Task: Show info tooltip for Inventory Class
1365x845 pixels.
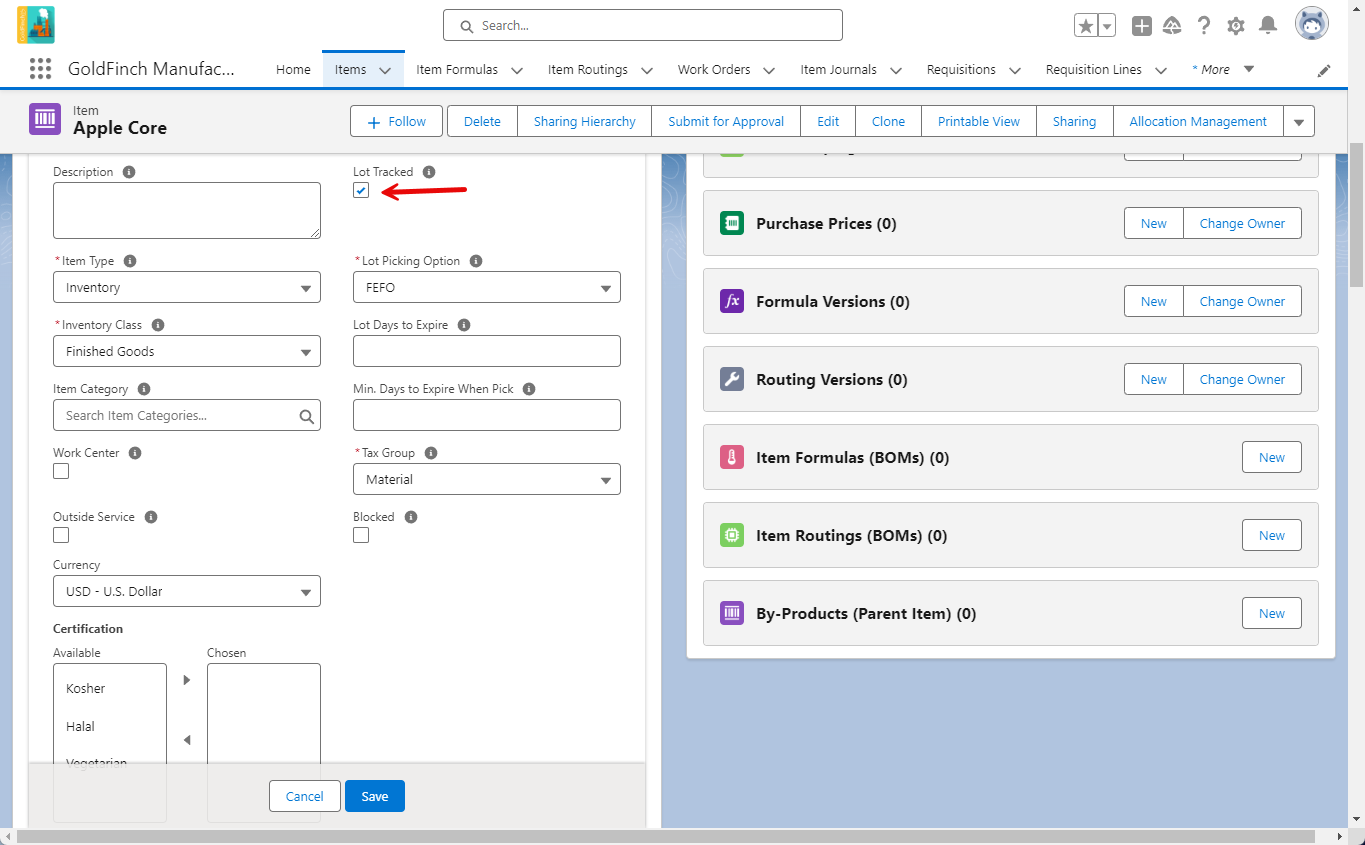Action: [x=158, y=325]
